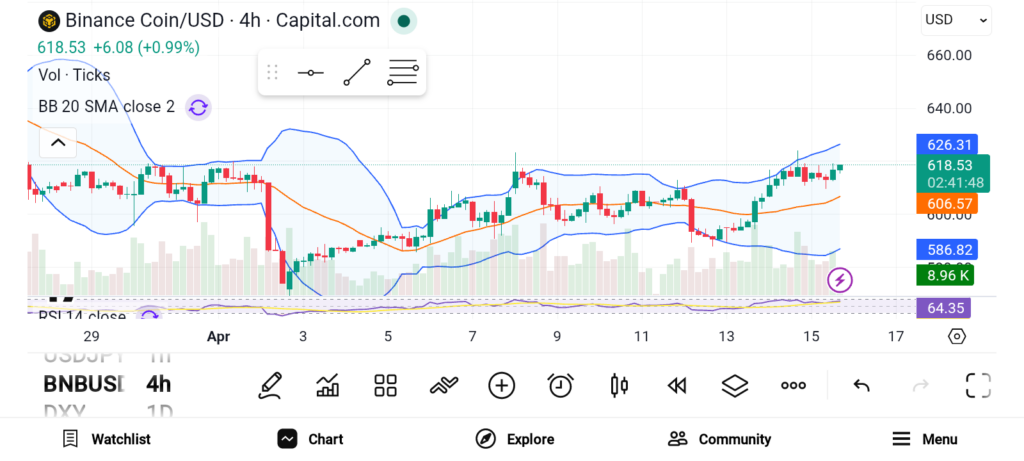Toggle the BB indicator refresh icon

pos(198,107)
